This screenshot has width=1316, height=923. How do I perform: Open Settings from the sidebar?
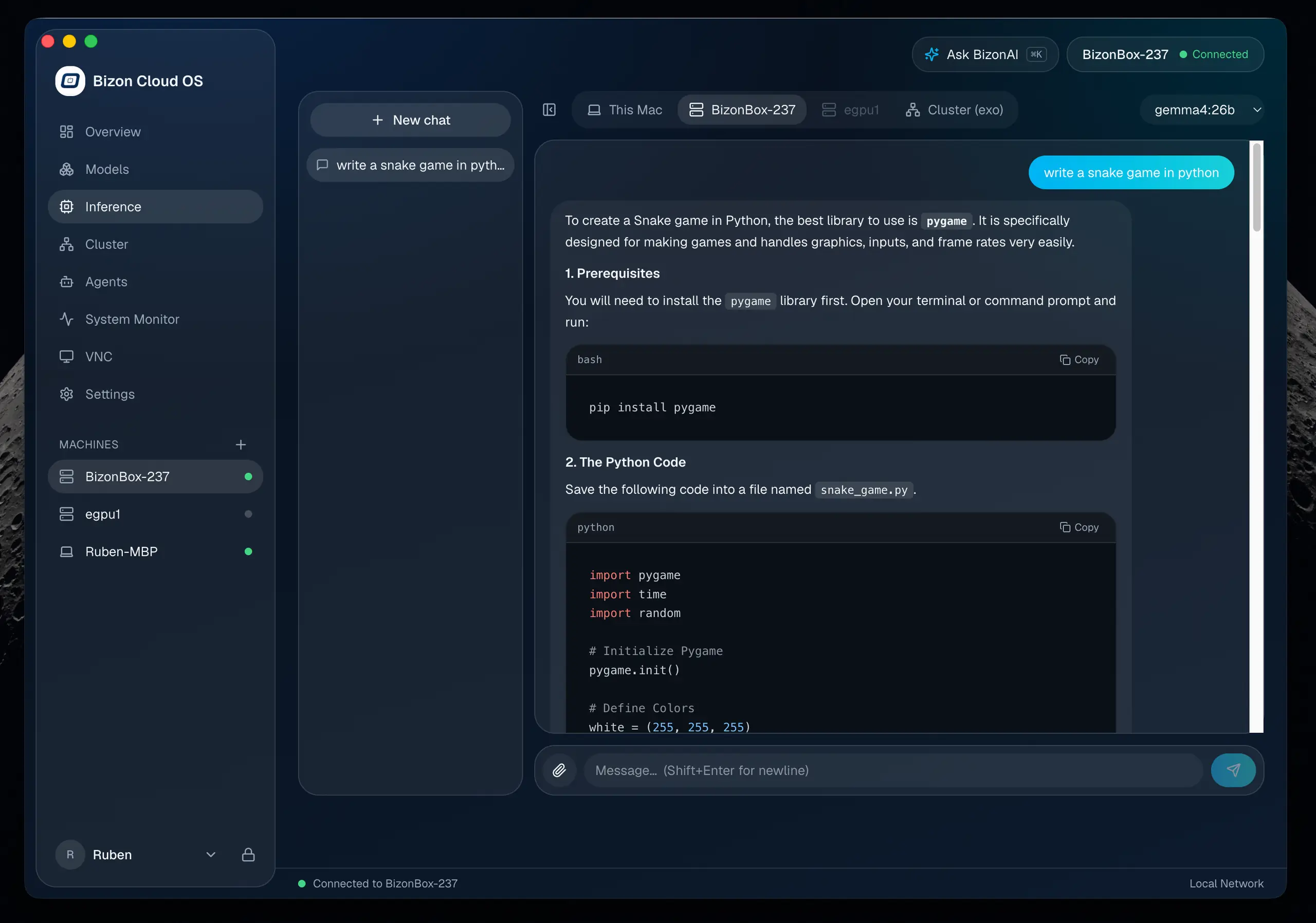[x=155, y=394]
